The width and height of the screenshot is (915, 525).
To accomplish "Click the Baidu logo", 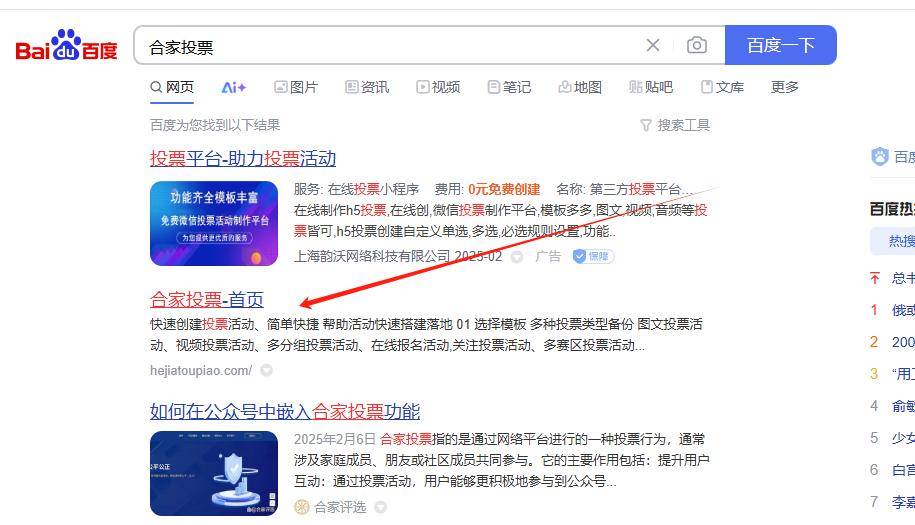I will (66, 46).
